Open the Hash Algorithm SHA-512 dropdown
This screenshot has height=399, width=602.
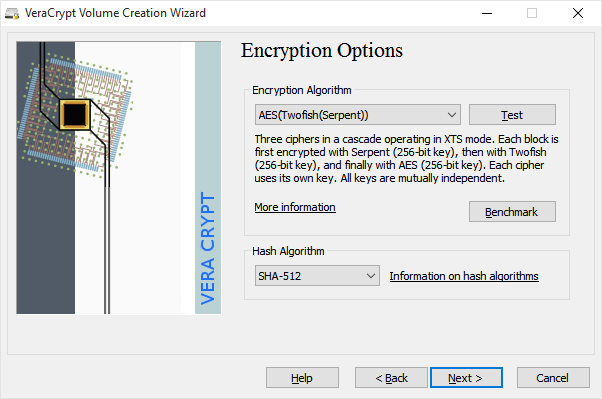[x=317, y=275]
